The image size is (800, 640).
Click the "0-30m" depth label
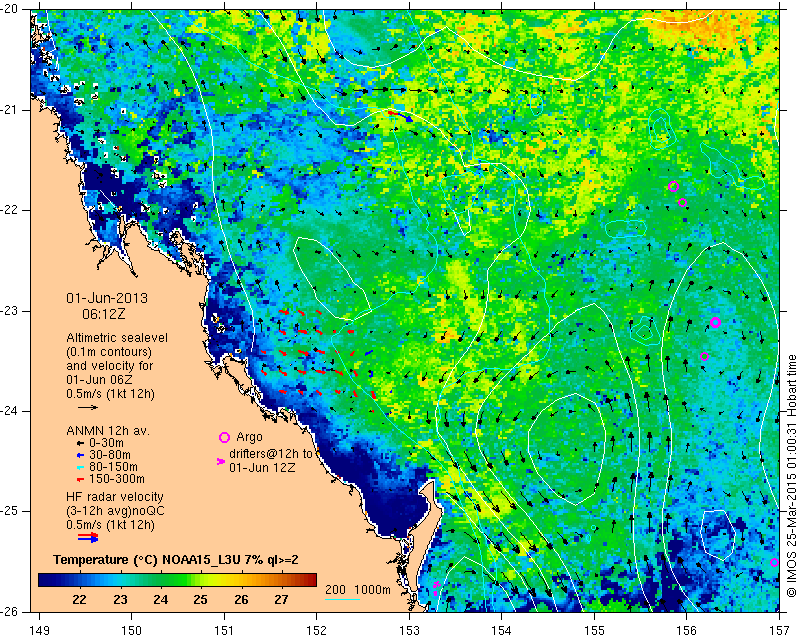coord(106,443)
